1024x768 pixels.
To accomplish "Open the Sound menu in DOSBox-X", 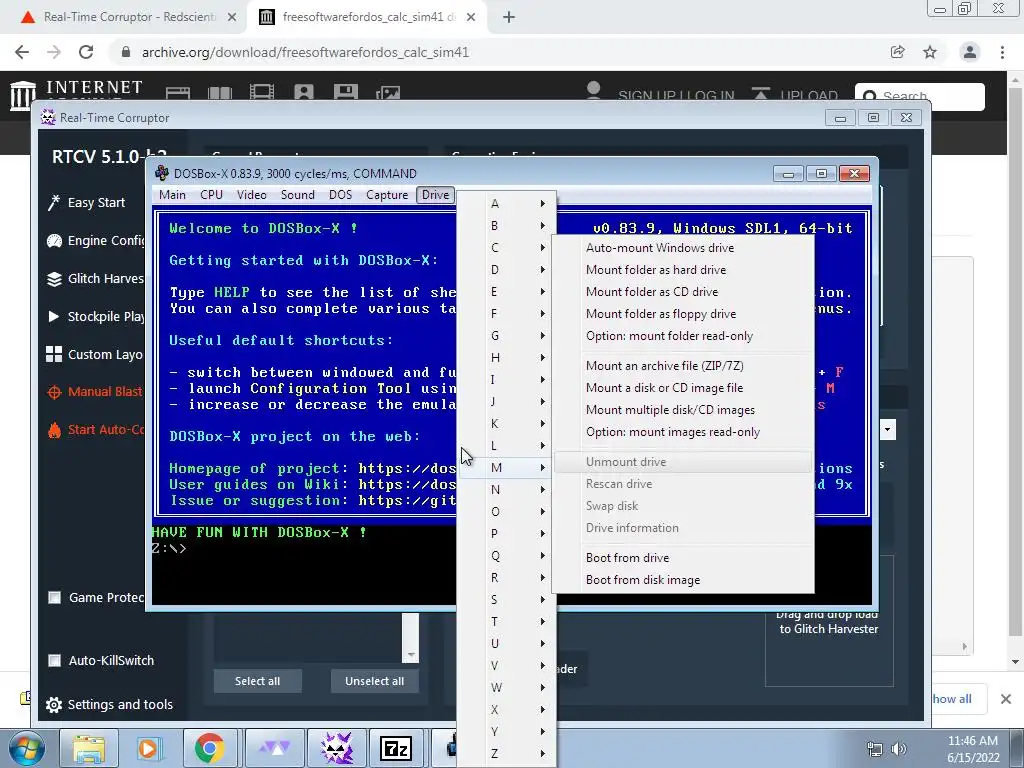I will (x=298, y=195).
